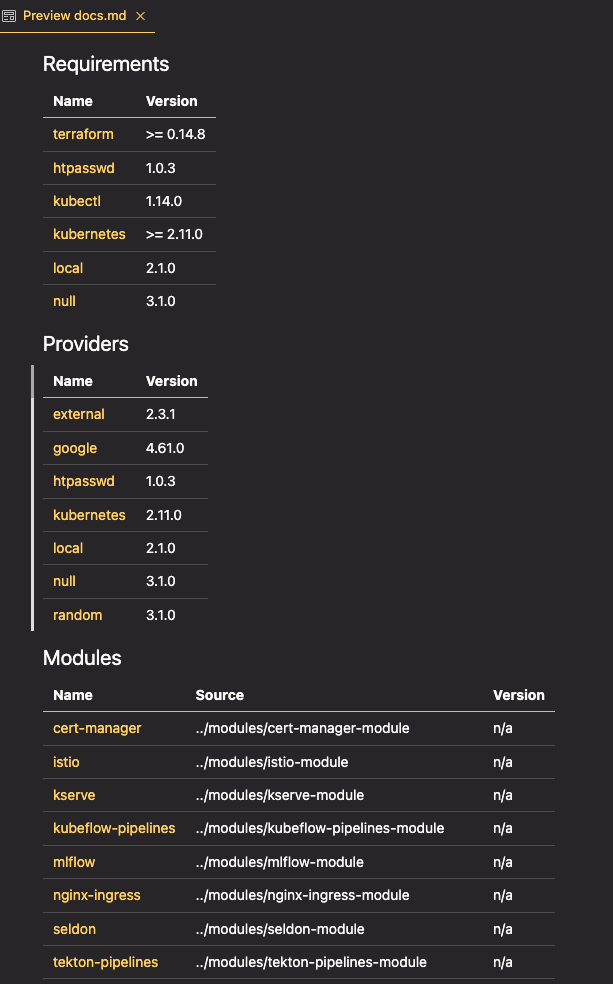Go to the mlflow module link
The height and width of the screenshot is (984, 613).
[x=74, y=862]
